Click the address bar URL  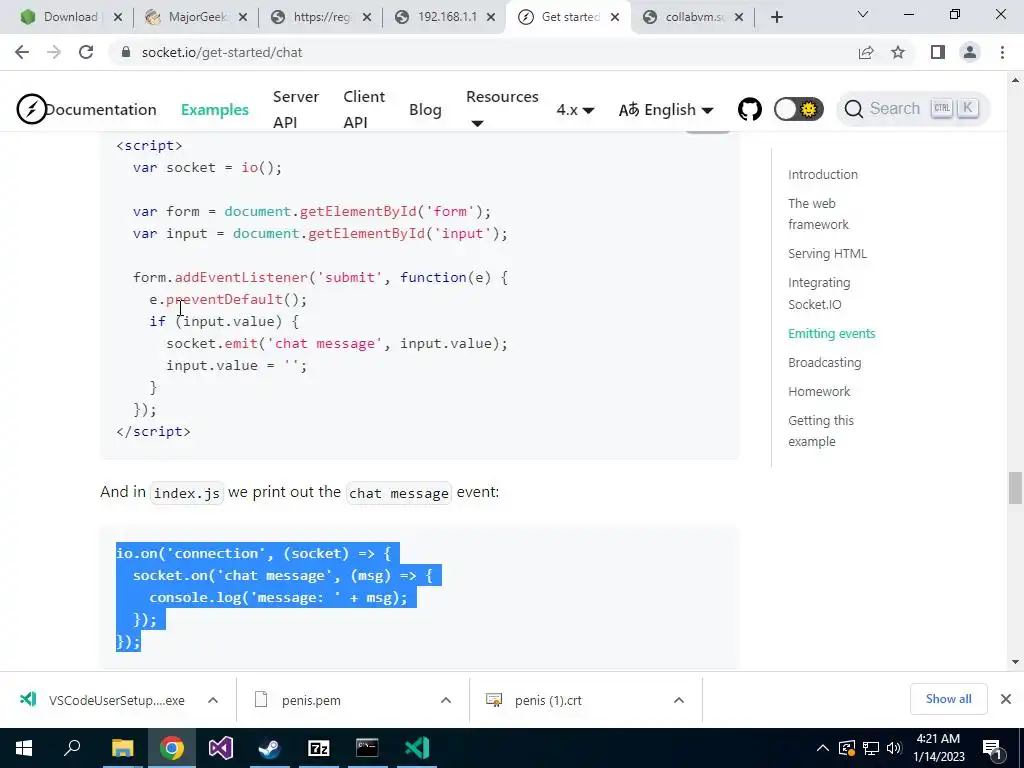pyautogui.click(x=222, y=52)
